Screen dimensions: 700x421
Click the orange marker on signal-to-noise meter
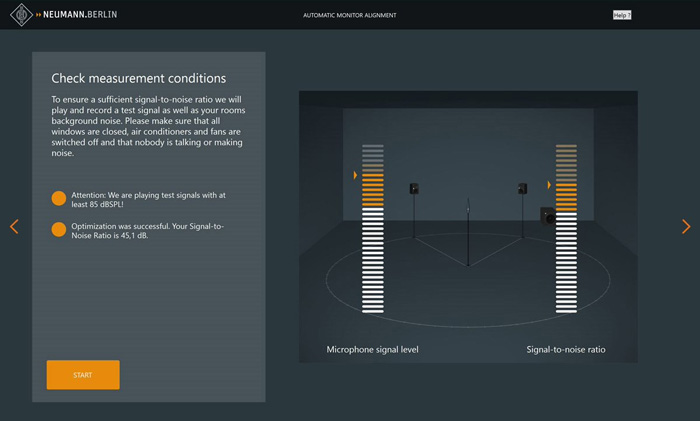(x=549, y=185)
